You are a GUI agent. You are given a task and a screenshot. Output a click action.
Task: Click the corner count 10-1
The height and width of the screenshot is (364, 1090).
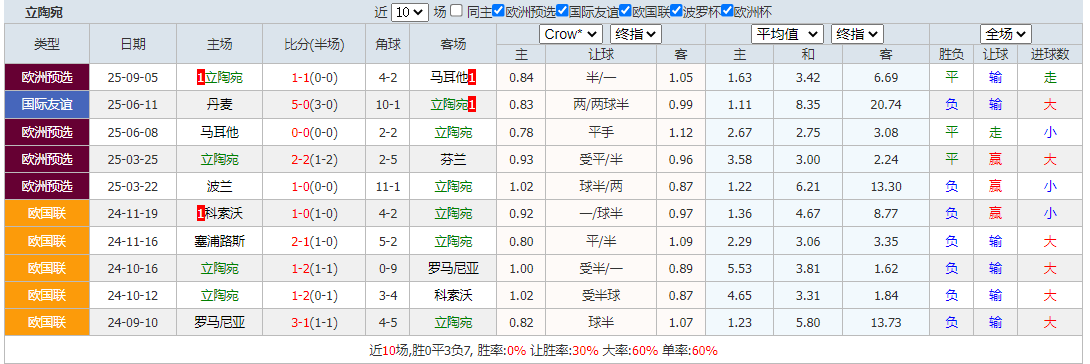(x=388, y=105)
